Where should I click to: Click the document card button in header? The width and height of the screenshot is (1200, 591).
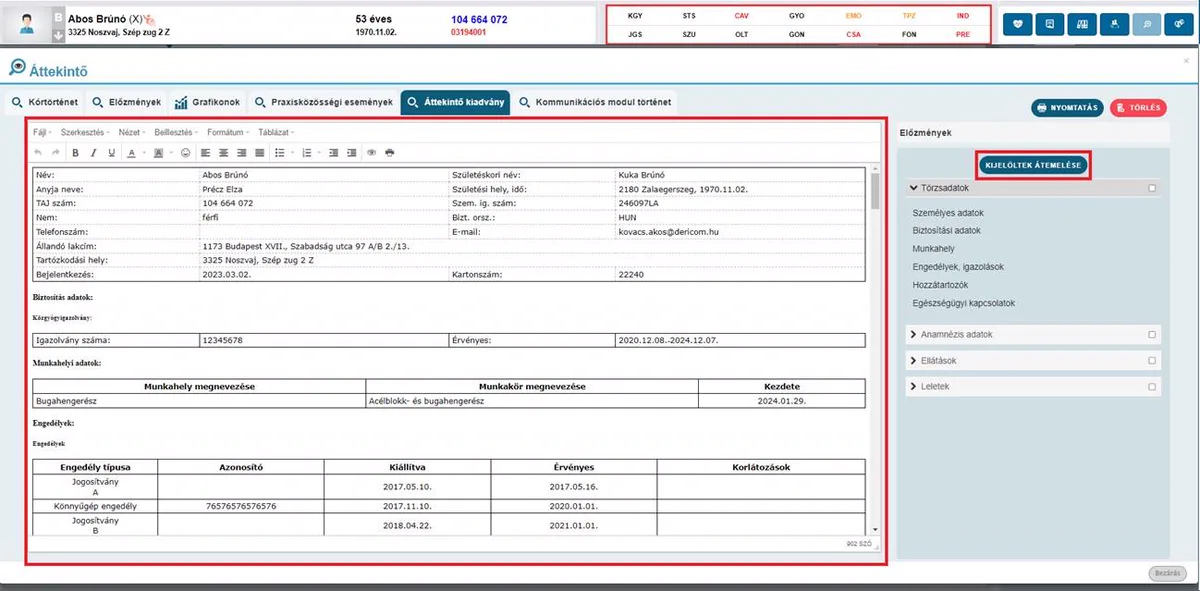tap(1049, 23)
